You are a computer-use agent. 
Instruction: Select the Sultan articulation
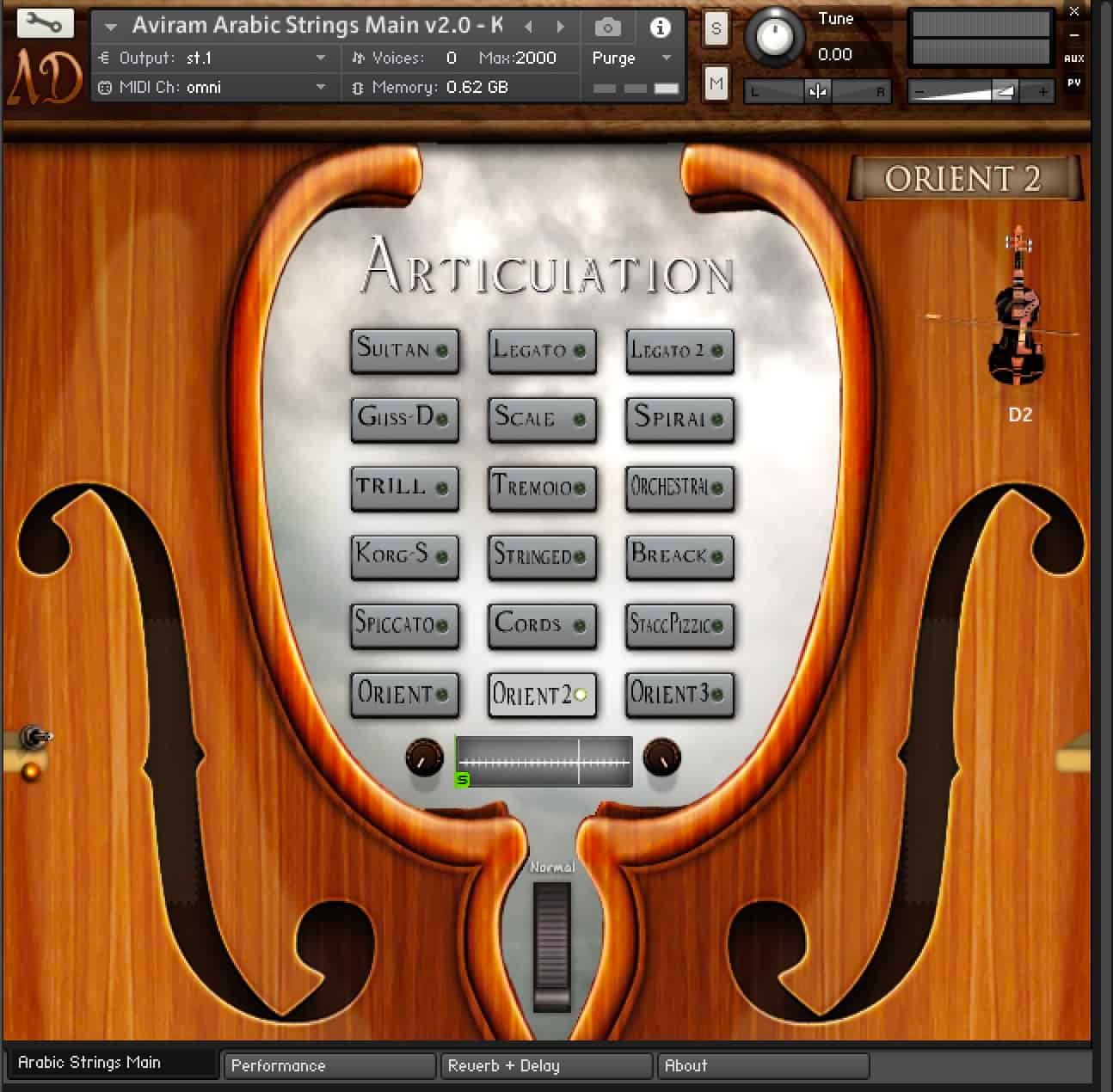pos(404,350)
